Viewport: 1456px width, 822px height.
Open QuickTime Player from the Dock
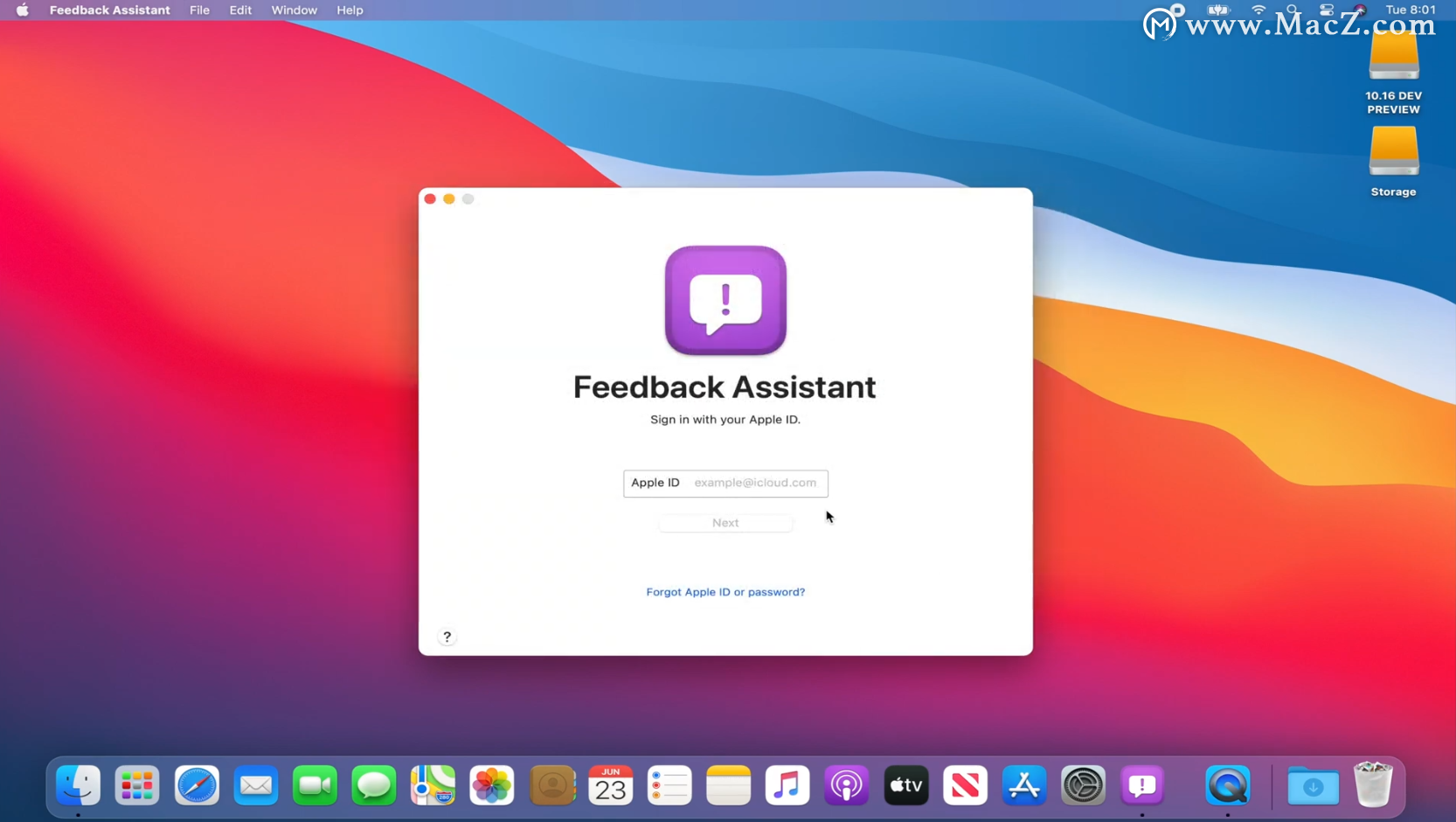click(1228, 785)
